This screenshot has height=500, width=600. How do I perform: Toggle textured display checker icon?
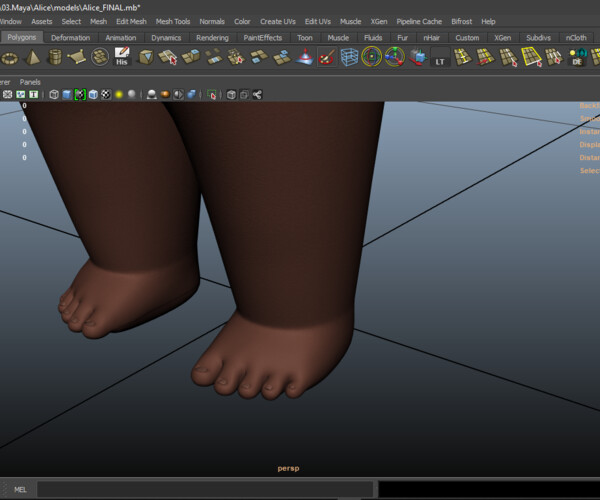[x=106, y=94]
